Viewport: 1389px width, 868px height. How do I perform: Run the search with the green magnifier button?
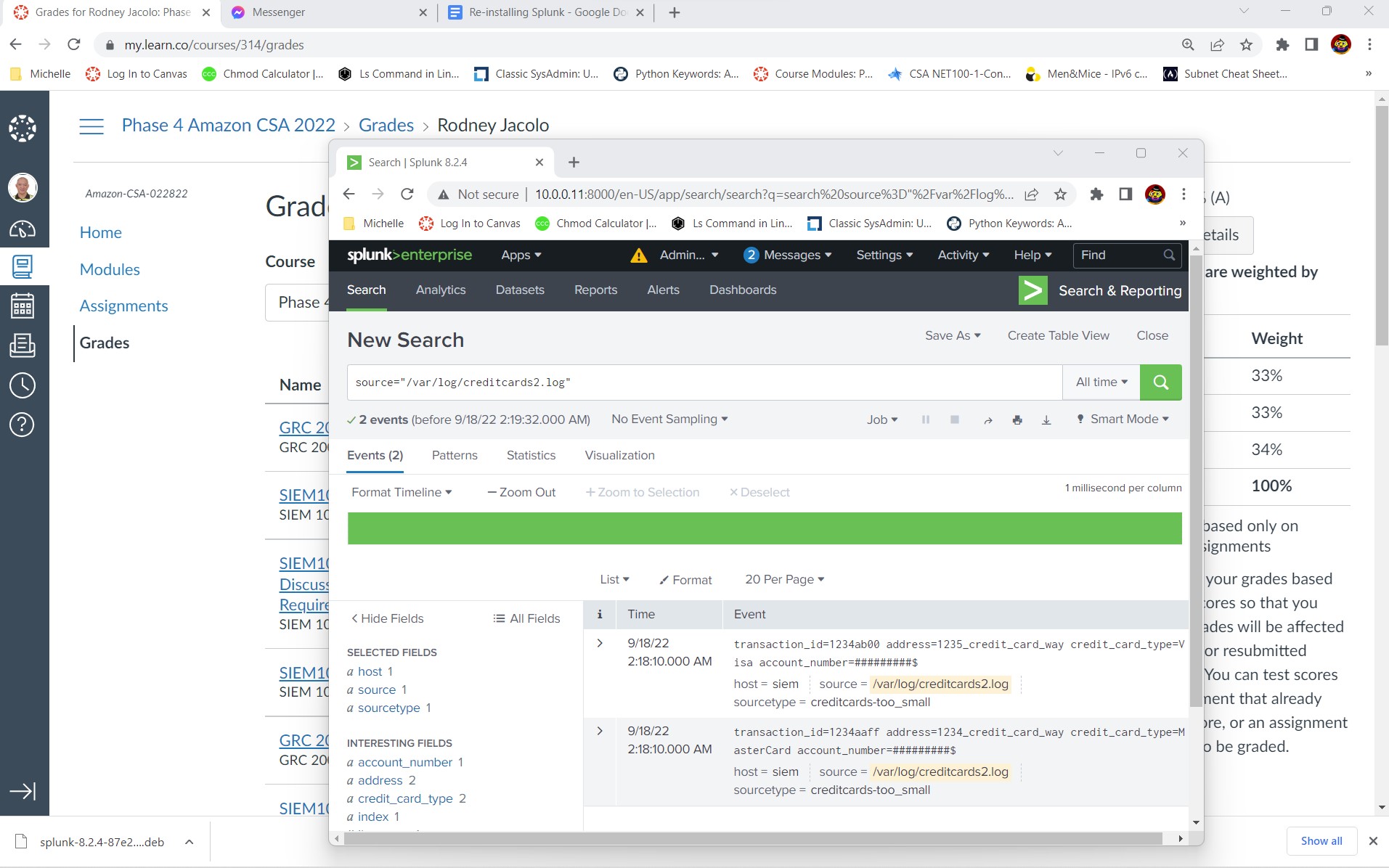[x=1160, y=382]
